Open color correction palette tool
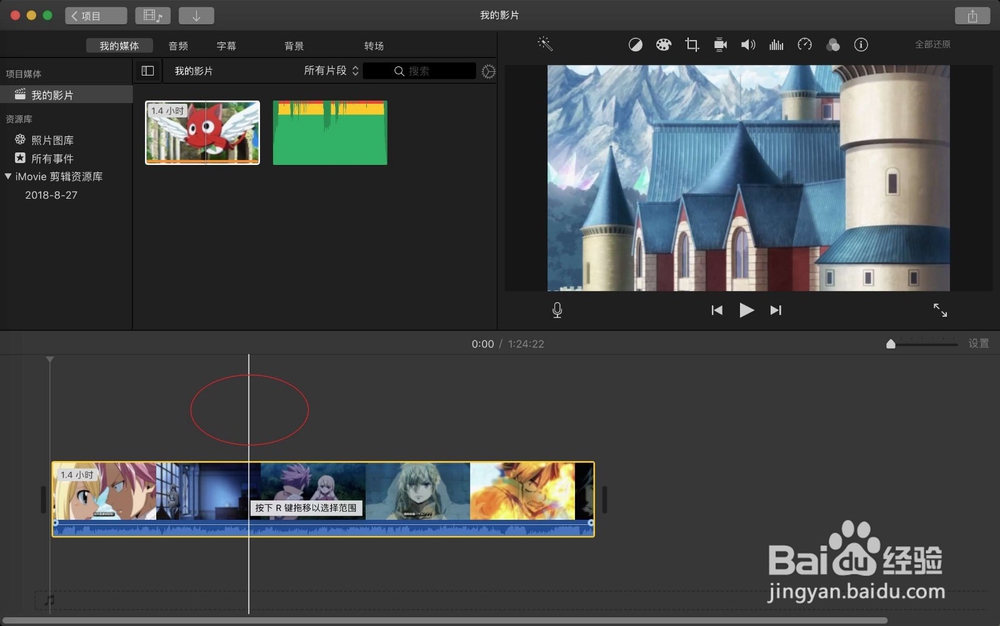The width and height of the screenshot is (1000, 626). click(663, 45)
